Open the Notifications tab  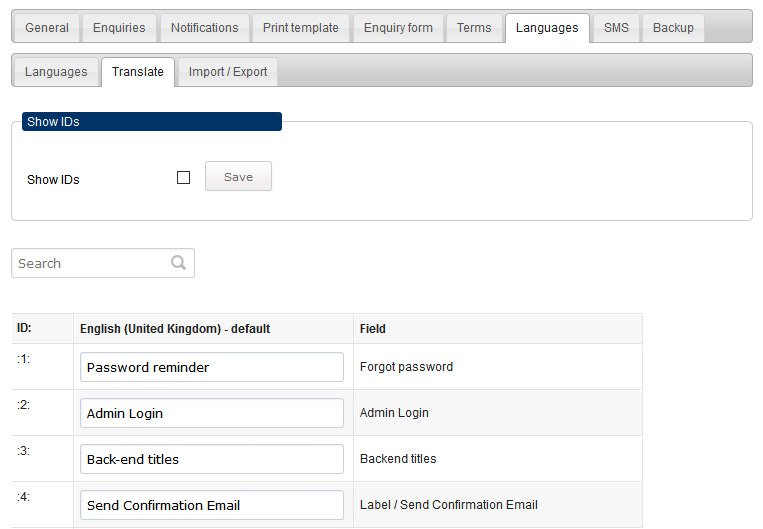click(204, 28)
